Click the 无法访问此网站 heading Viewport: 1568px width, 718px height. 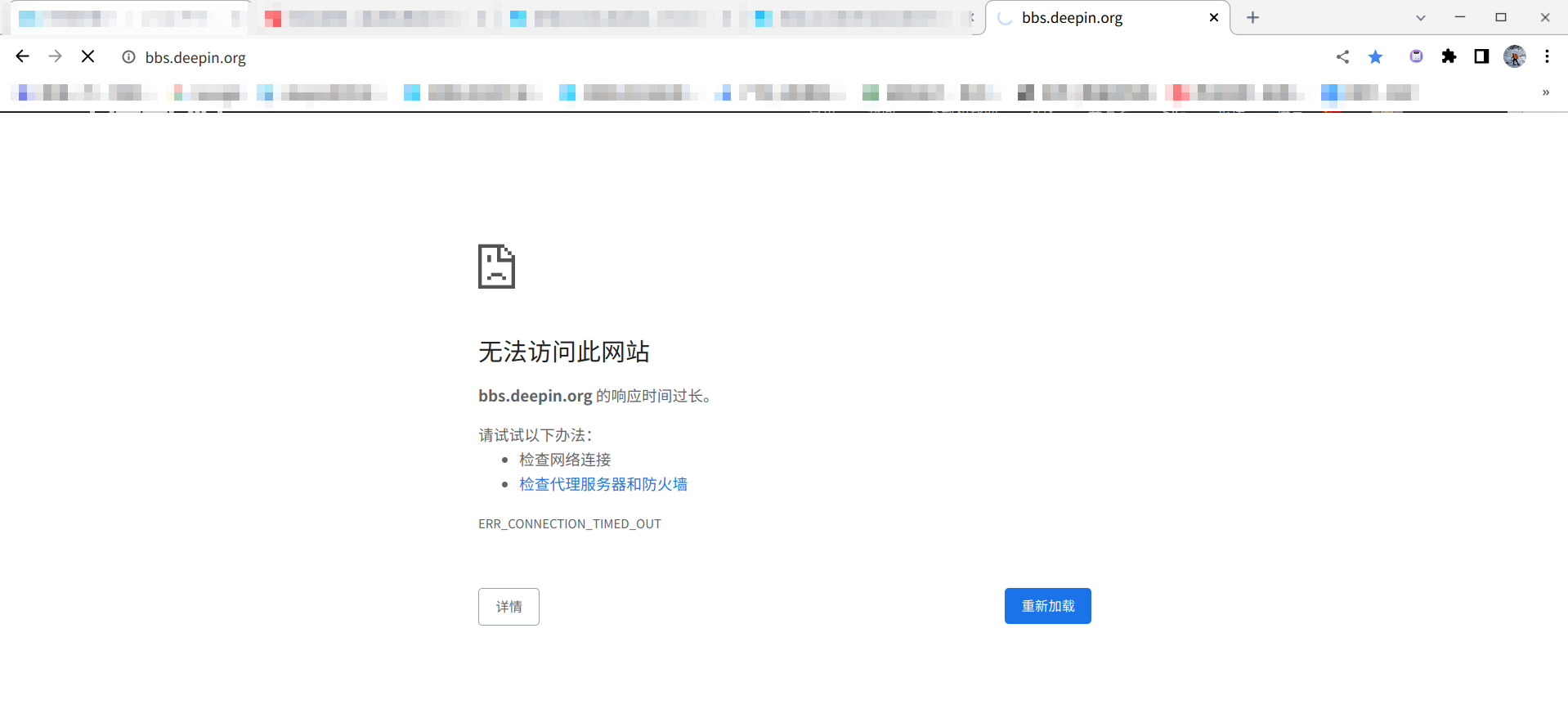coord(563,352)
